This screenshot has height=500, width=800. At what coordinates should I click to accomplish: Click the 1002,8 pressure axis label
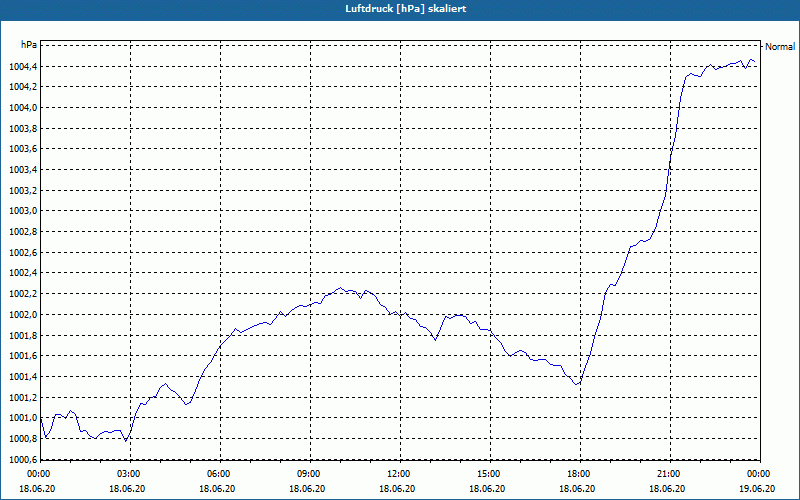click(23, 232)
